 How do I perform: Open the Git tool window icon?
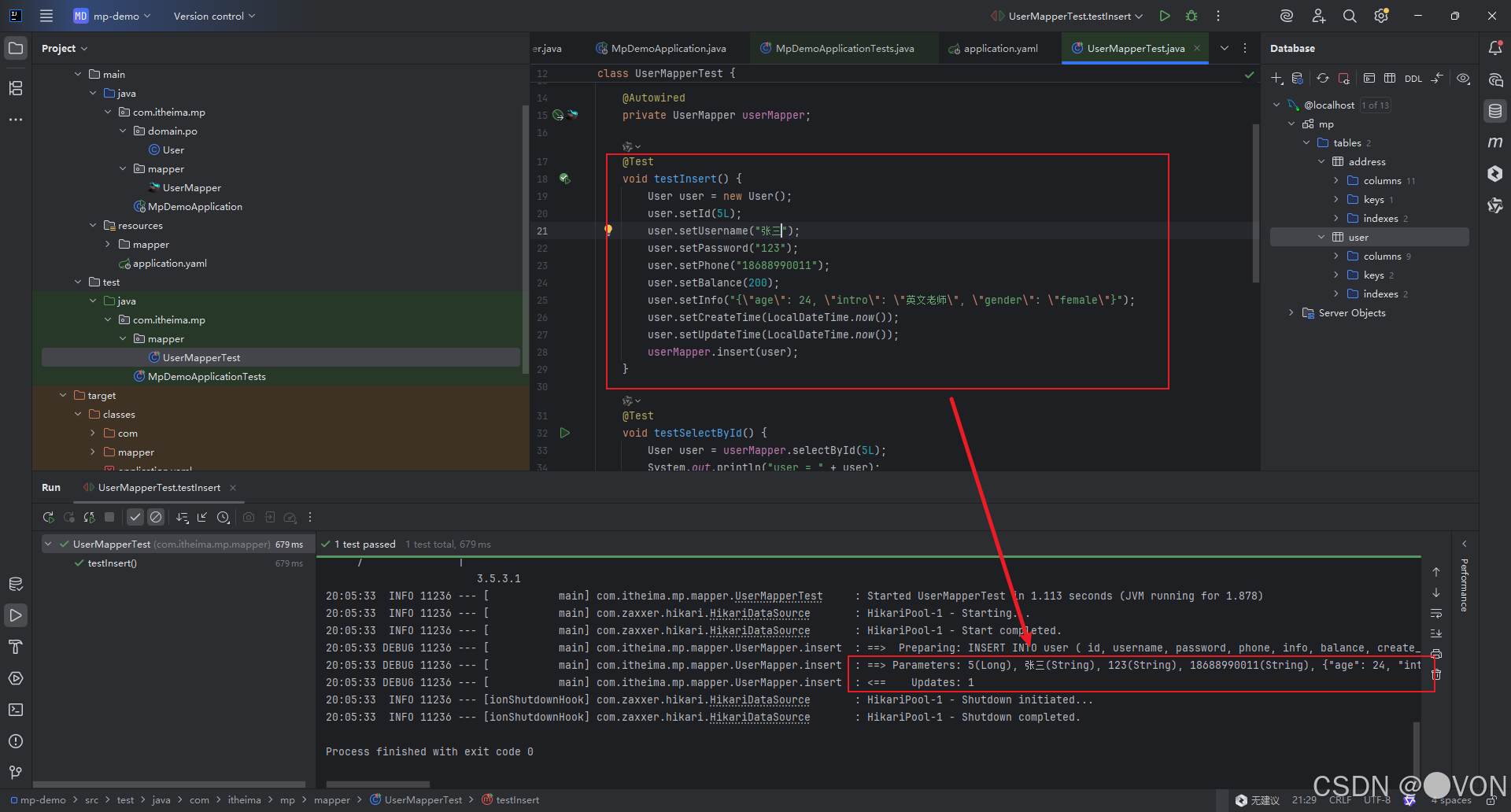pos(15,773)
